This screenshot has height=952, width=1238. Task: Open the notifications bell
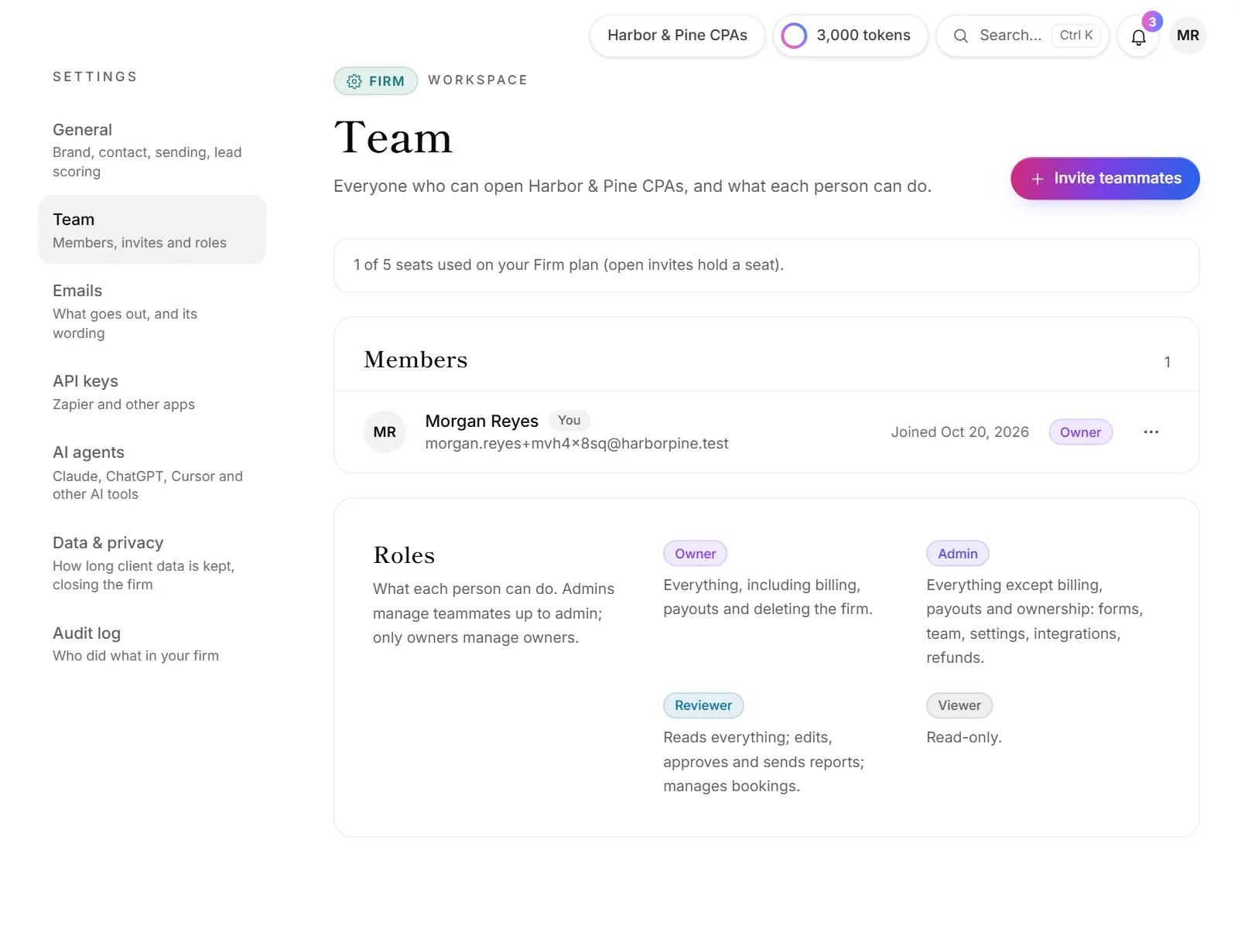pos(1138,36)
